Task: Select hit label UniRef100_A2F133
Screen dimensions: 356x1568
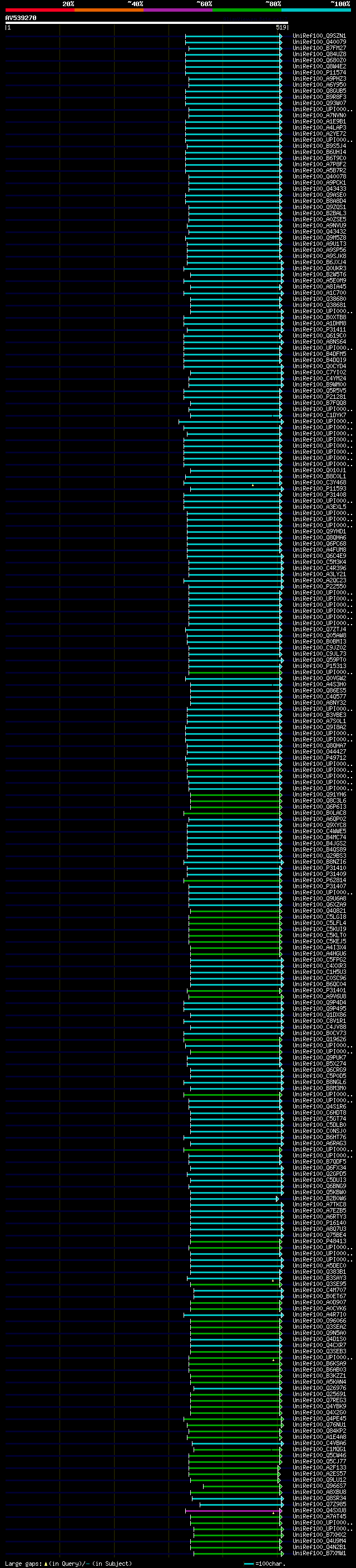Action: tap(319, 1467)
